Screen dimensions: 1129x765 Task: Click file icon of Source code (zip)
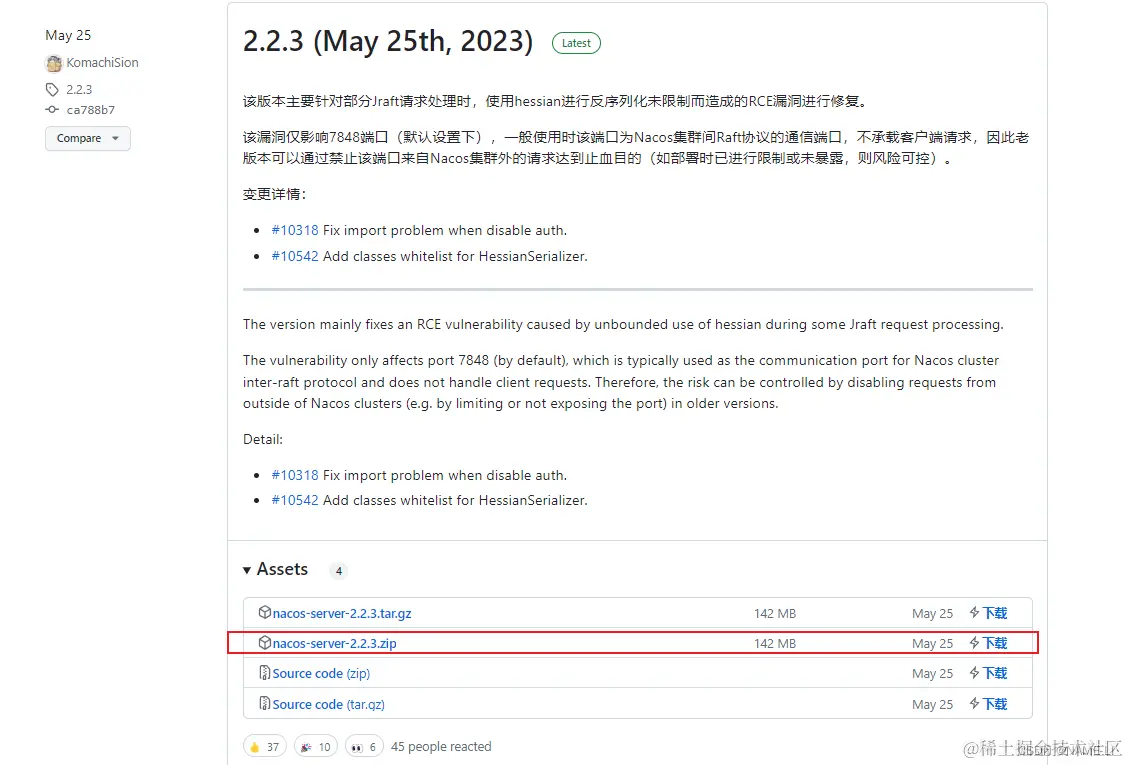click(264, 673)
